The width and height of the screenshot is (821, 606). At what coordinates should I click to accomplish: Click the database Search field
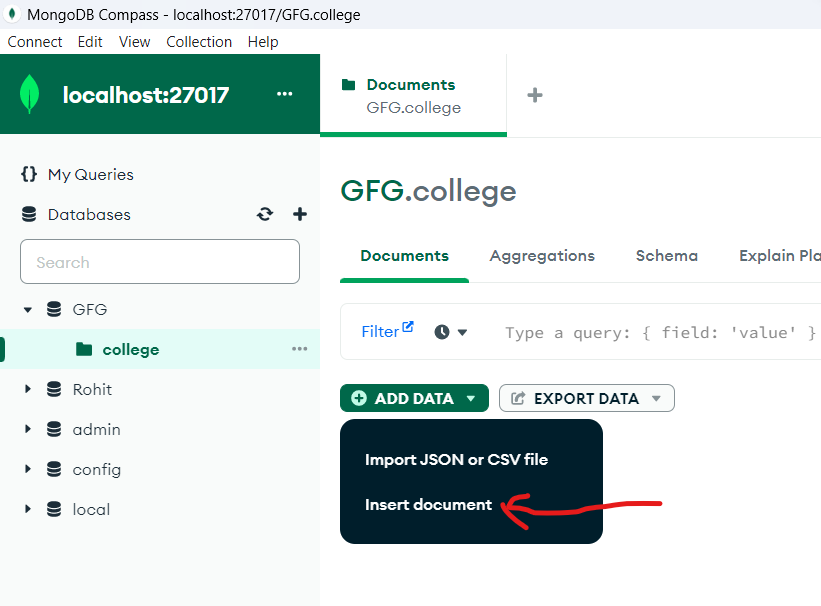point(160,262)
